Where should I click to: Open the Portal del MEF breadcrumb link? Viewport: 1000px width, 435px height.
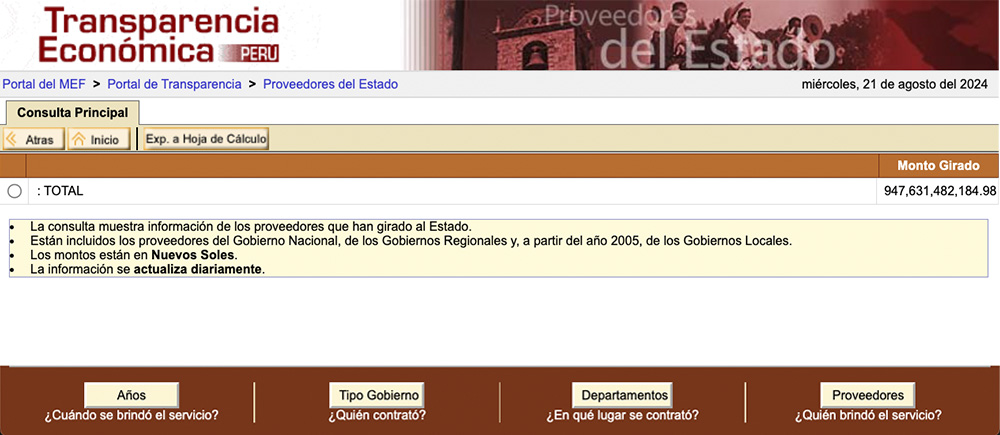[x=43, y=85]
